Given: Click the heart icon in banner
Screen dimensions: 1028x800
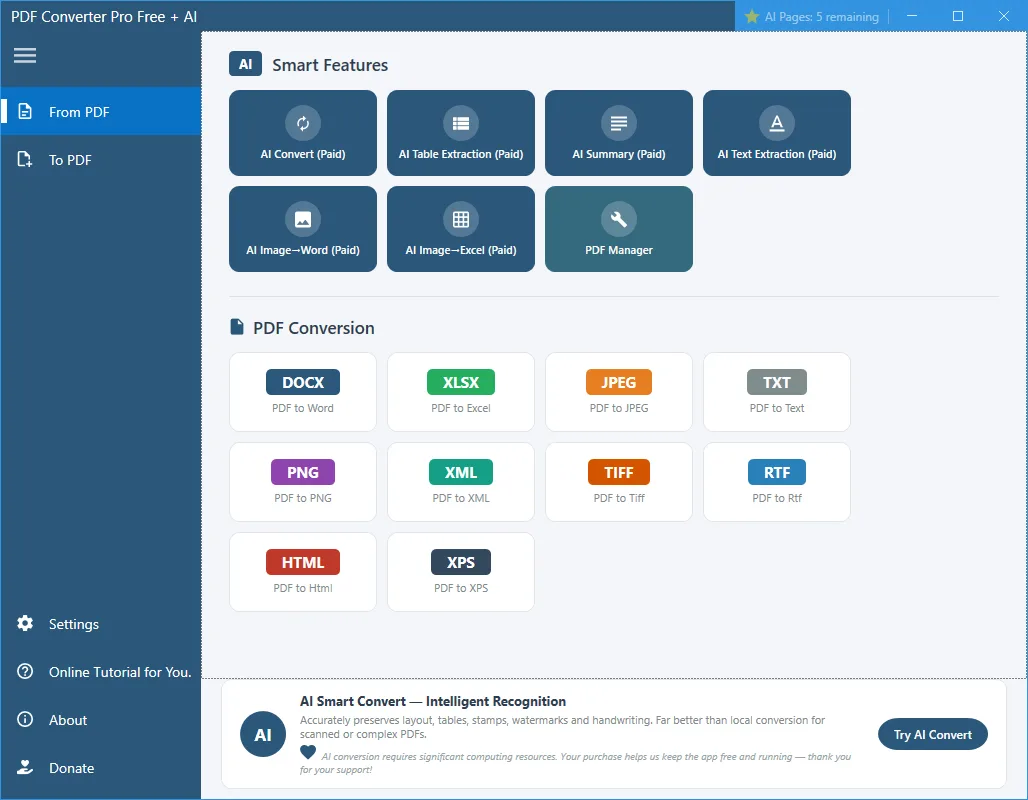Looking at the screenshot, I should [x=307, y=751].
